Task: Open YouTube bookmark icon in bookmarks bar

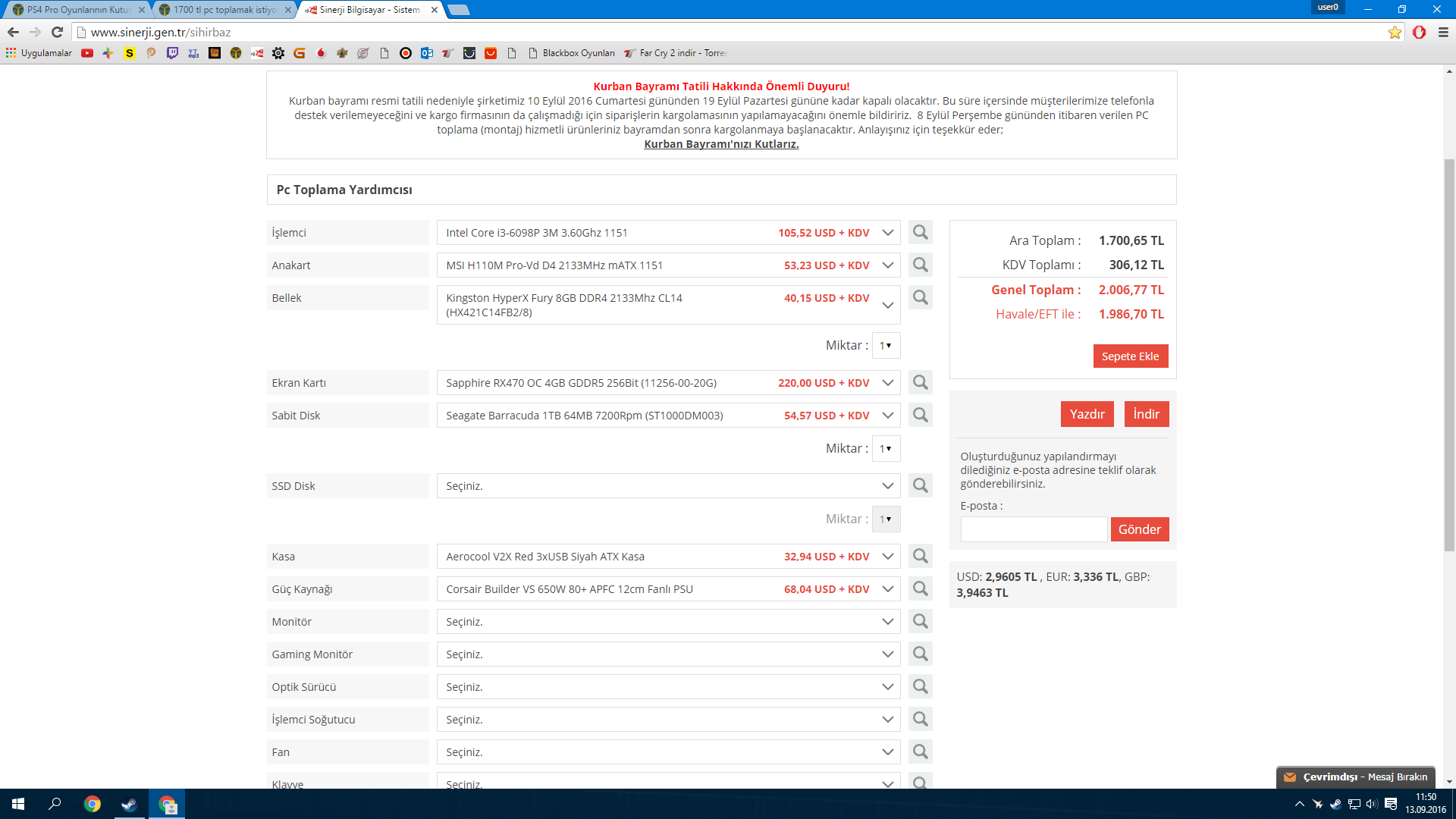Action: tap(87, 53)
